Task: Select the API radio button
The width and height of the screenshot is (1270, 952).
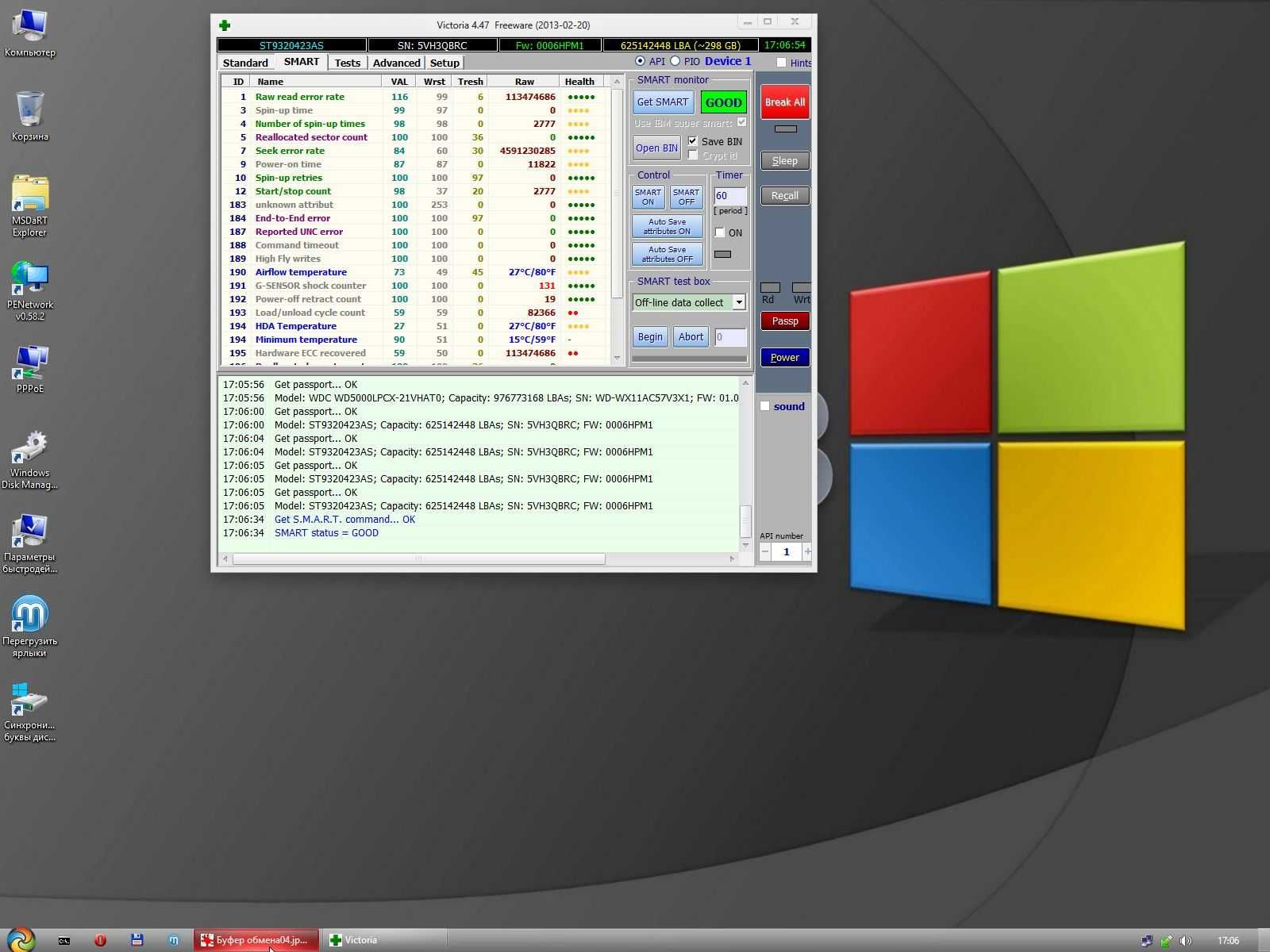Action: tap(640, 61)
